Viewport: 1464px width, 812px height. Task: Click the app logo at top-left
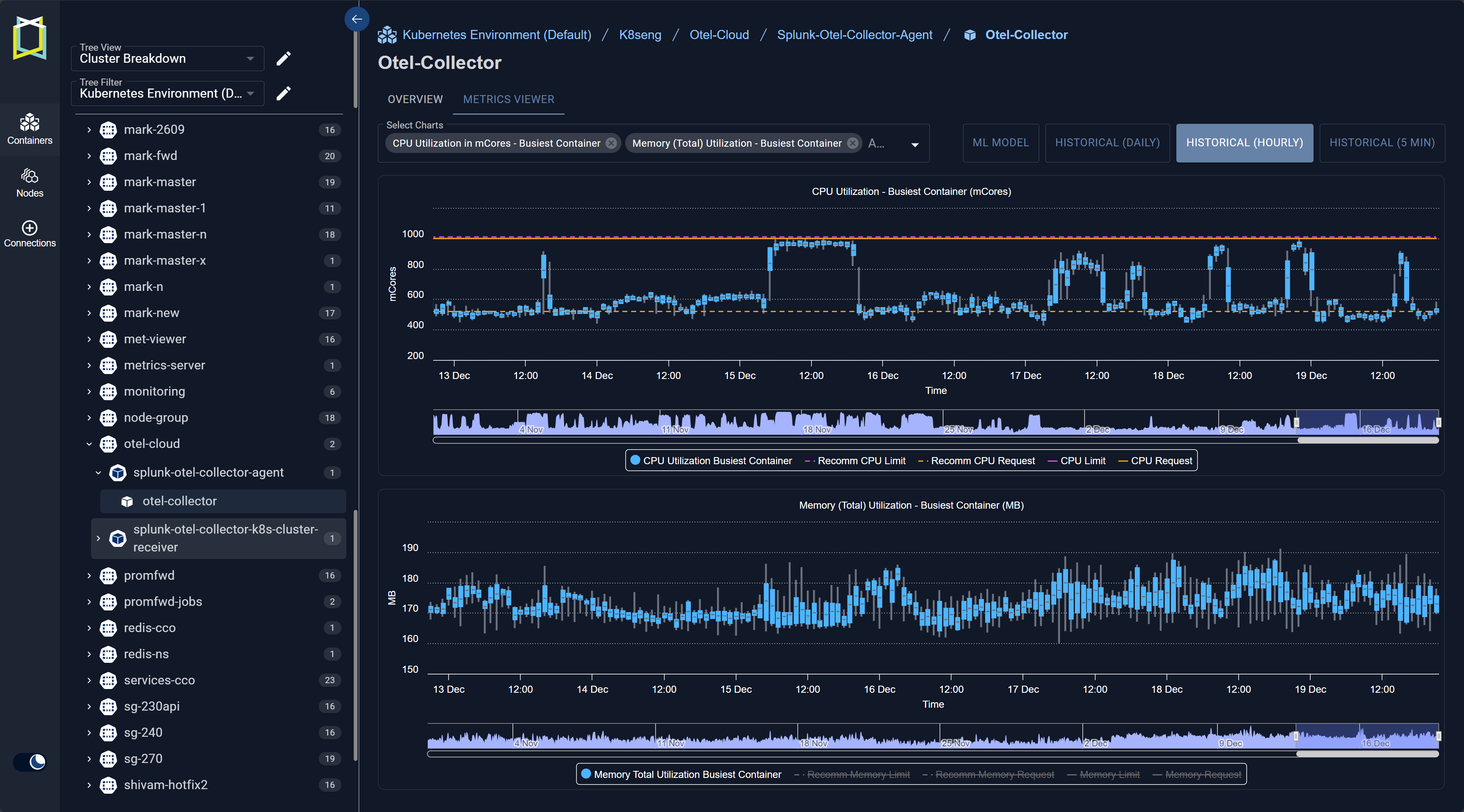coord(30,37)
